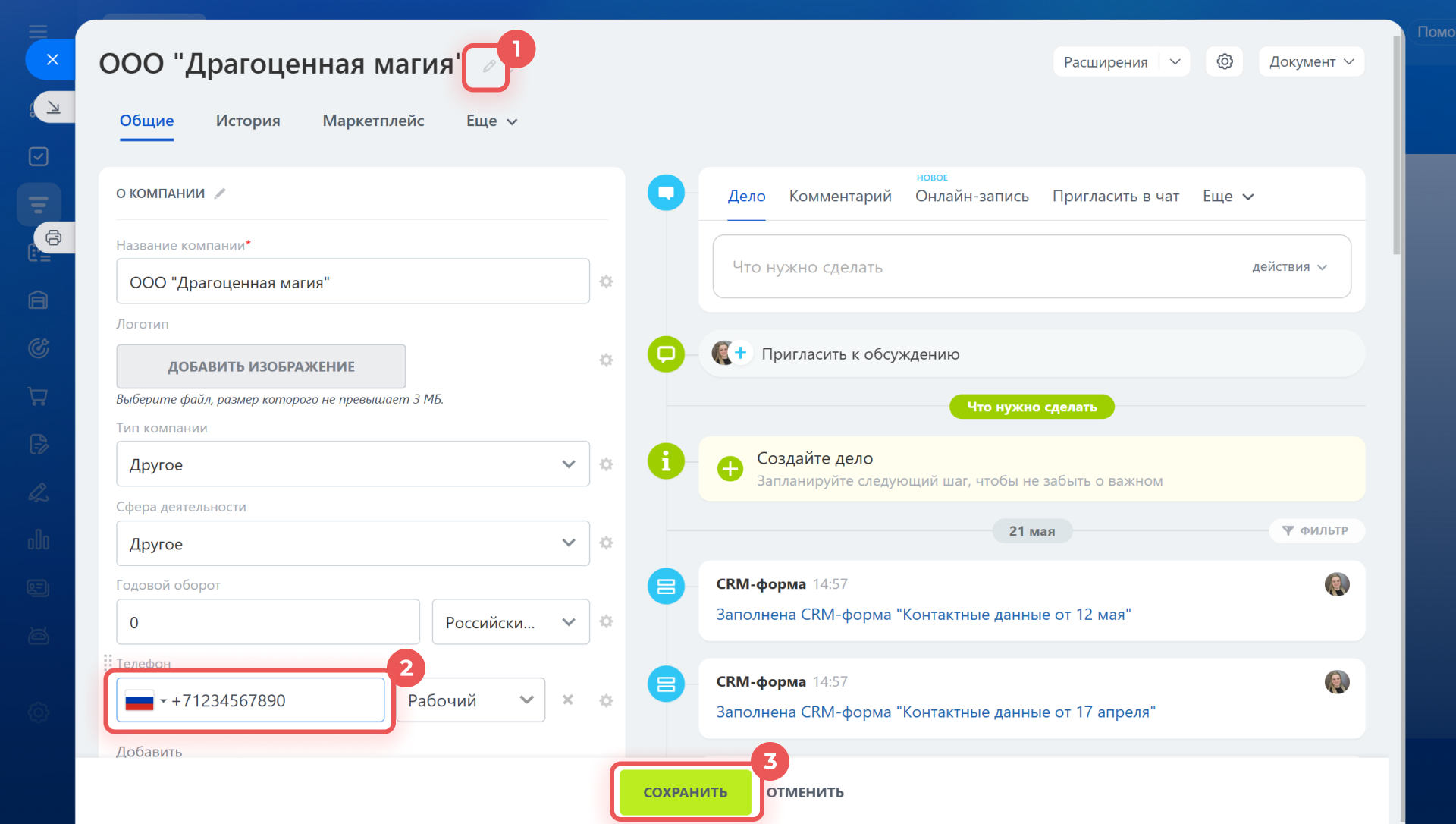This screenshot has height=824, width=1456.
Task: Open the Сфера деятельности dropdown
Action: tap(353, 543)
